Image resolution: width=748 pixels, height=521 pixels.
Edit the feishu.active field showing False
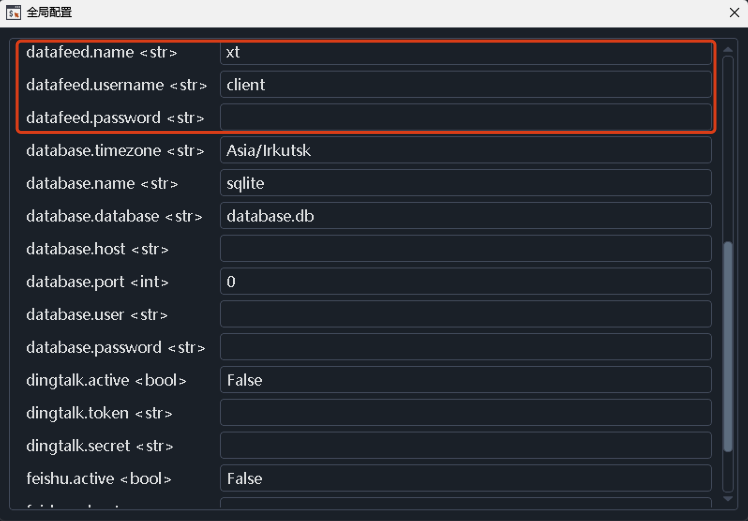click(466, 478)
